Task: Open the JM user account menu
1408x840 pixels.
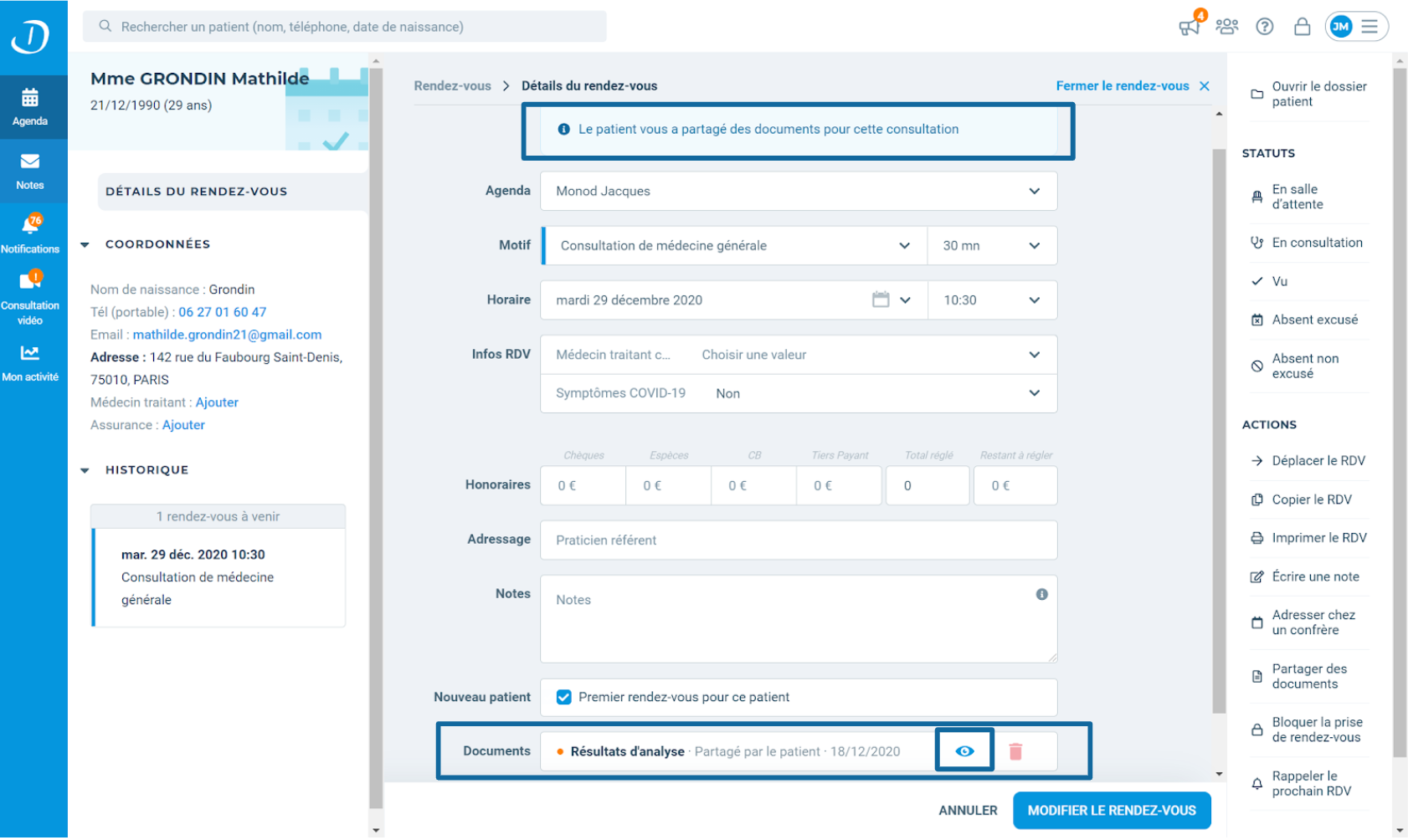Action: pyautogui.click(x=1356, y=26)
